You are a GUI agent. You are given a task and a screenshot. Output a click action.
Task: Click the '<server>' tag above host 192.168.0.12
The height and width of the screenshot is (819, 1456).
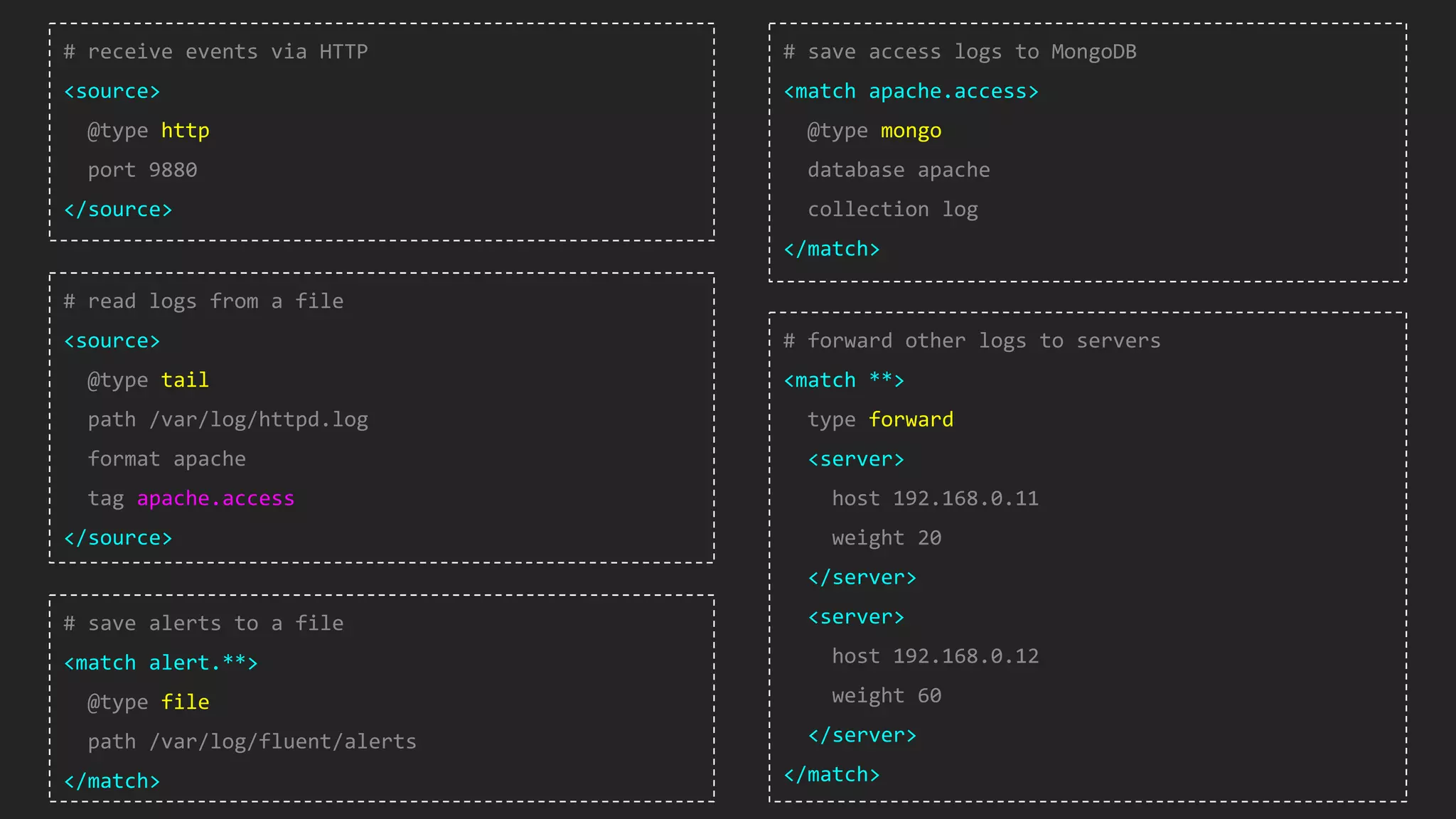[x=856, y=617]
